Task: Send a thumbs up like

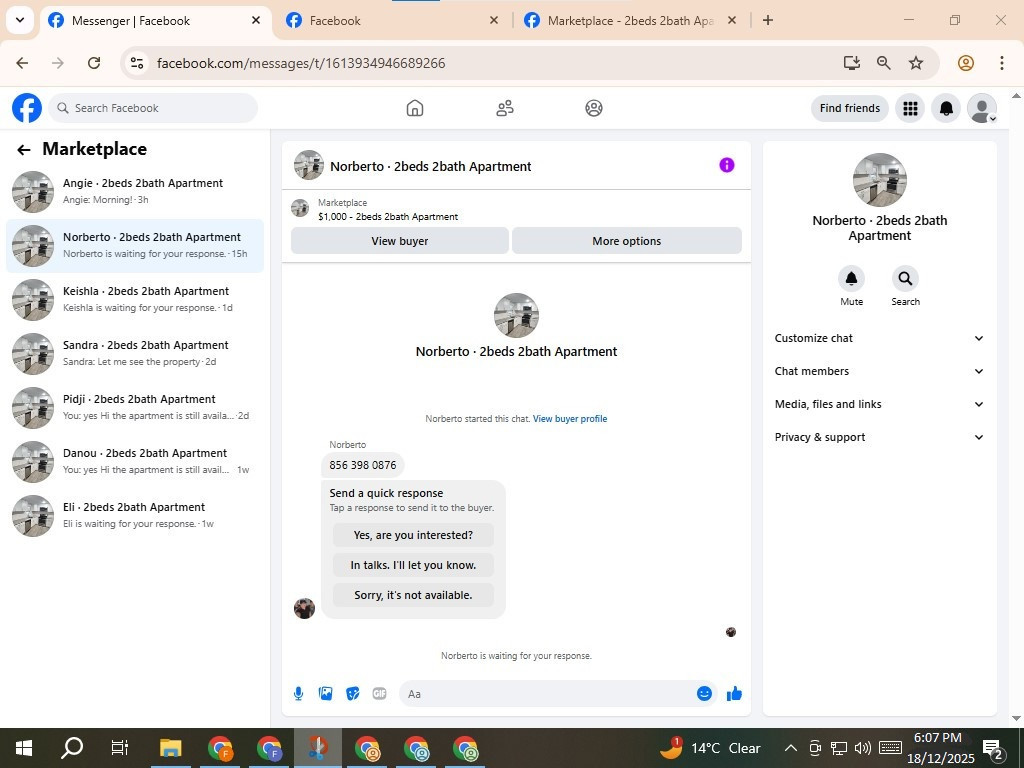Action: 734,694
